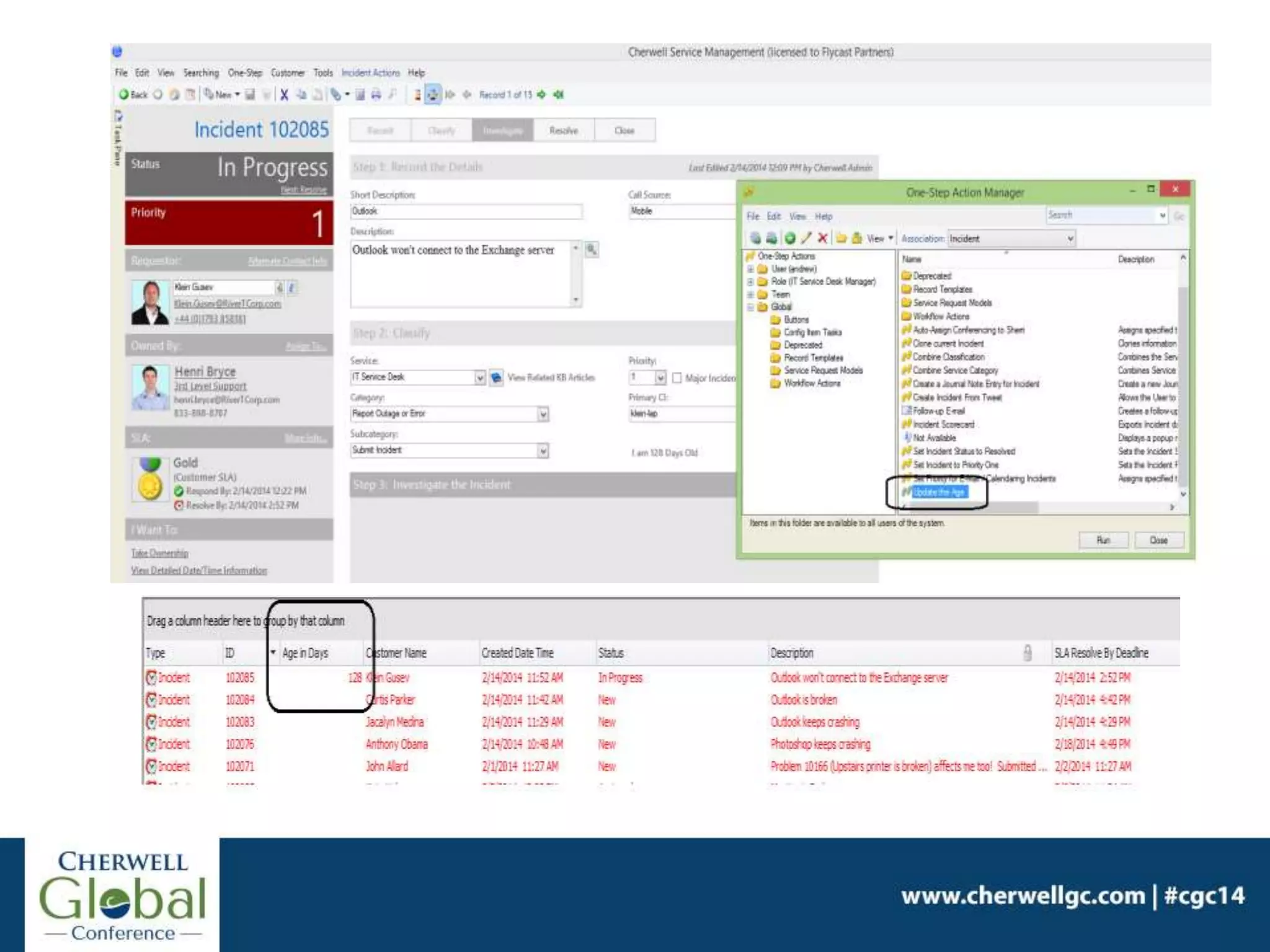1270x952 pixels.
Task: Click the green Back arrow icon
Action: pyautogui.click(x=124, y=95)
